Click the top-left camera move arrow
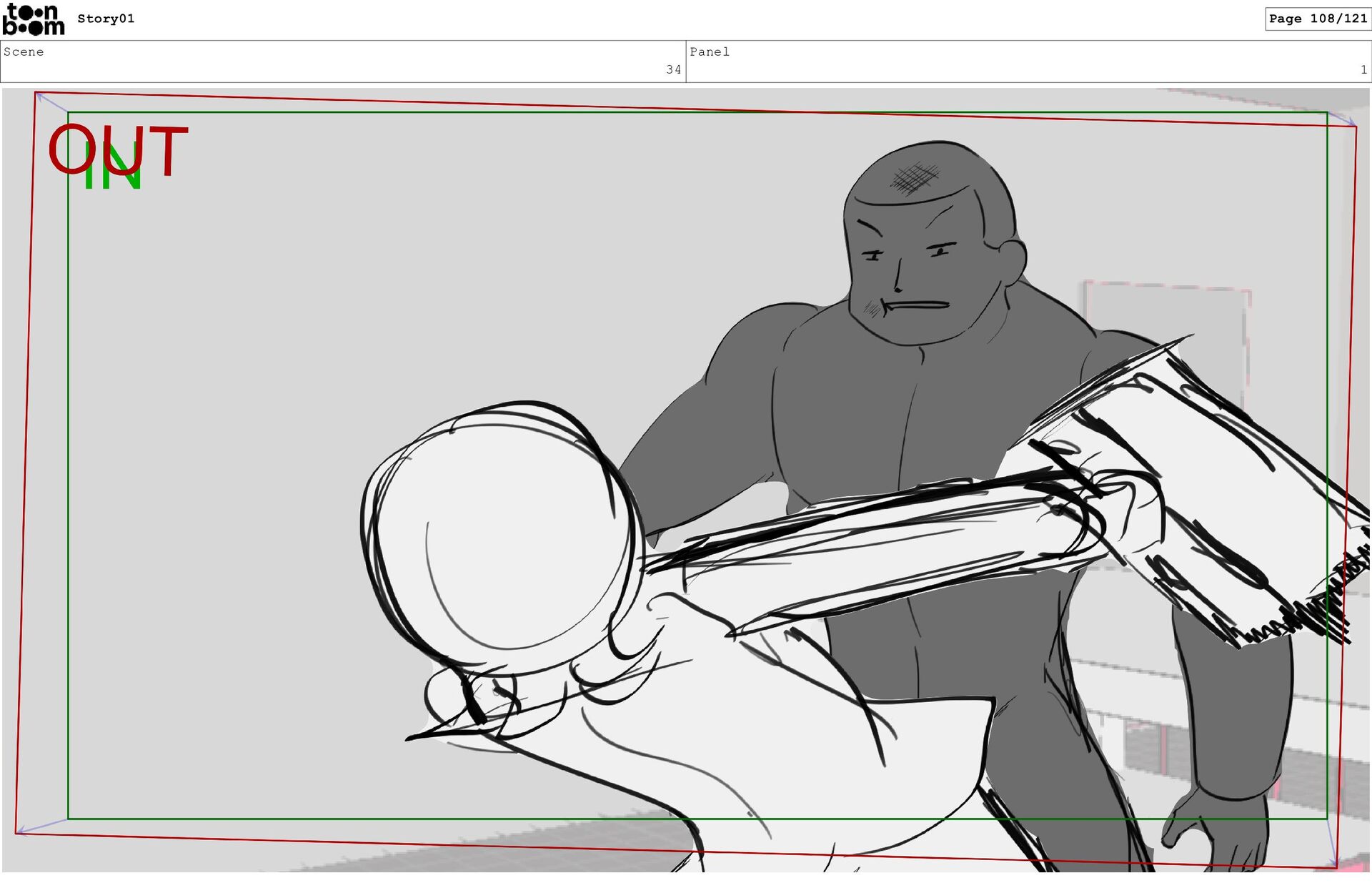This screenshot has height=888, width=1372. [x=51, y=102]
